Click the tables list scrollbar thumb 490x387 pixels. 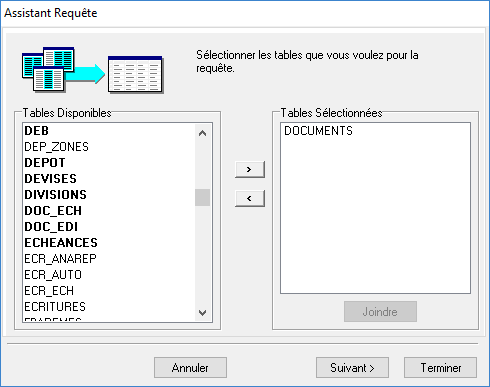tap(202, 197)
